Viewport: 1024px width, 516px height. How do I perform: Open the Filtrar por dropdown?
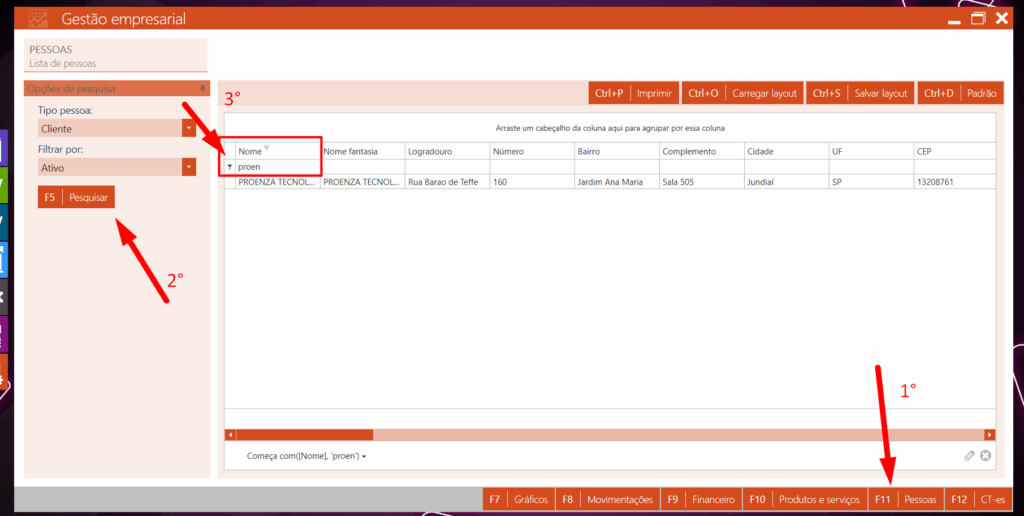pyautogui.click(x=189, y=168)
